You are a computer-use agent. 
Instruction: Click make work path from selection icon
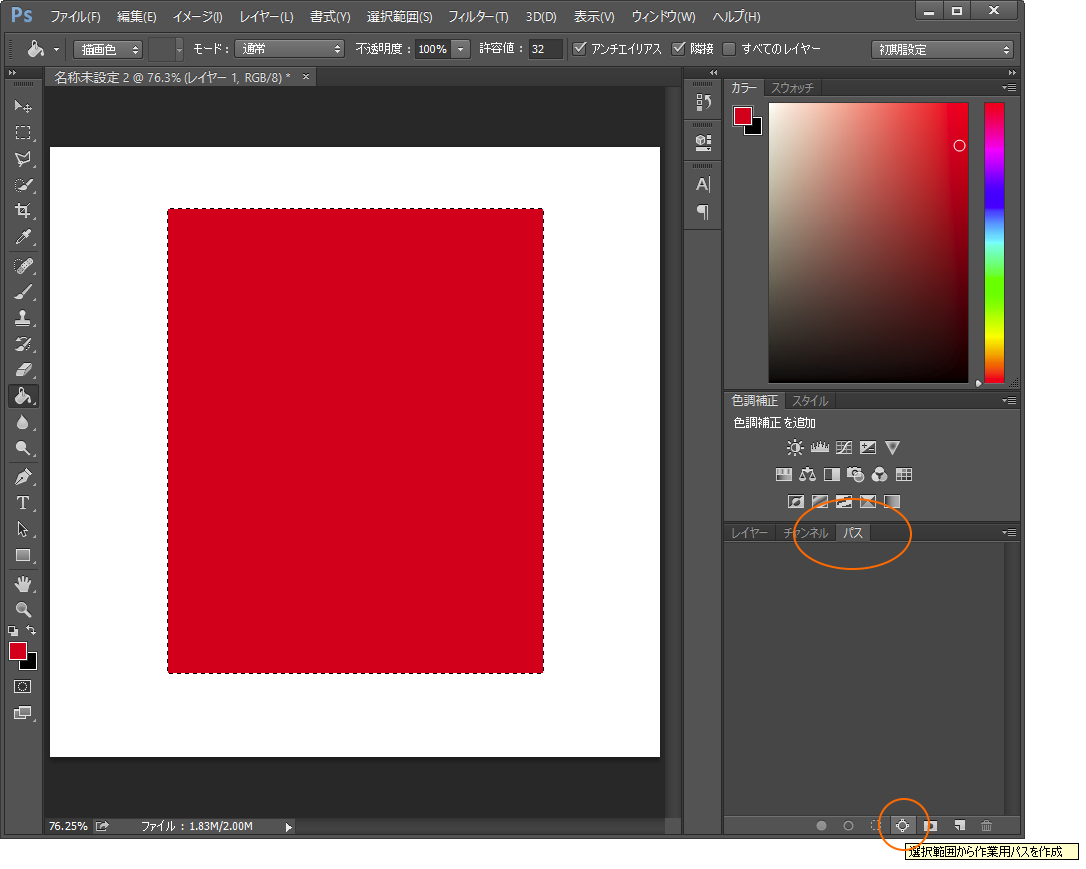[x=902, y=825]
